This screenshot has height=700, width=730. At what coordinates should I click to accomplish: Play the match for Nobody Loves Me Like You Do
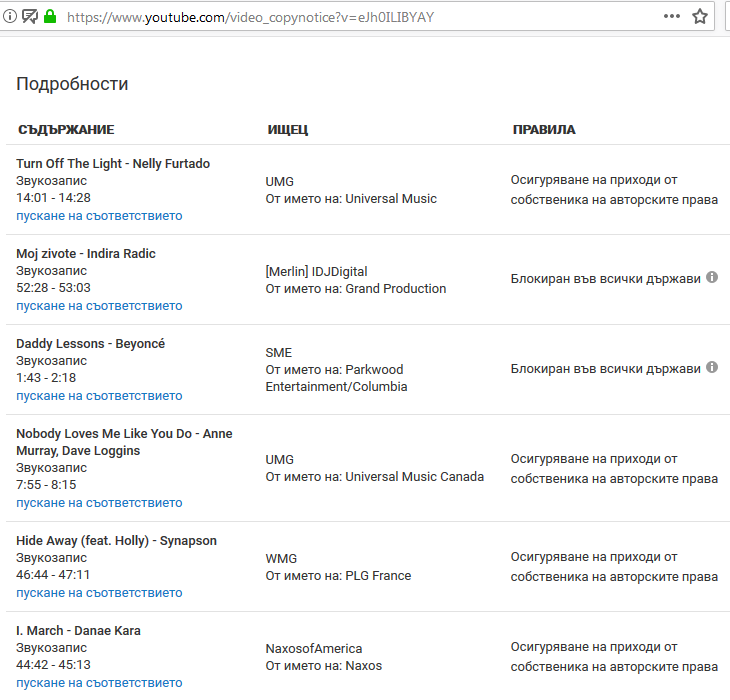click(99, 503)
